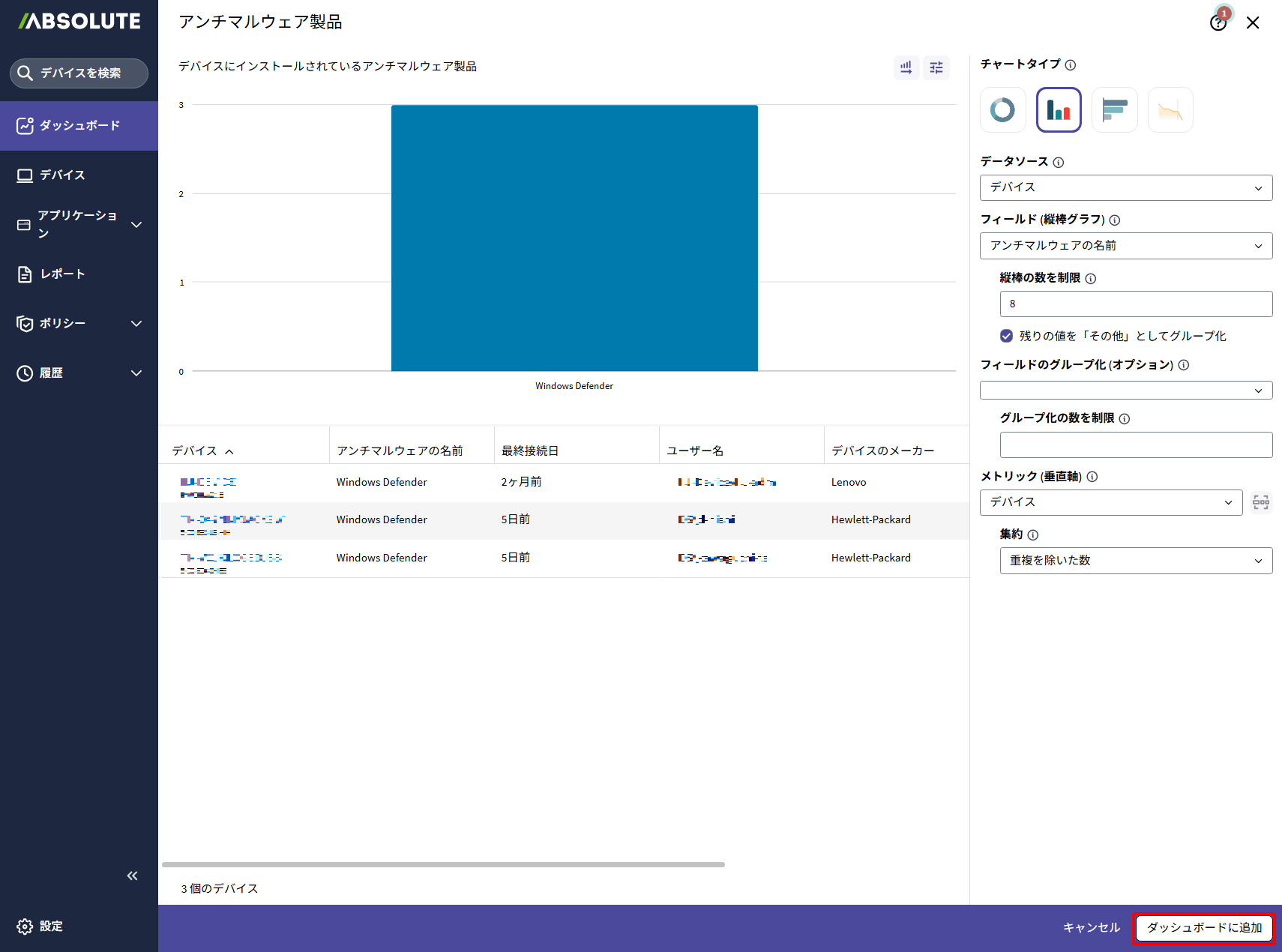Open the データソース dropdown
The image size is (1282, 952).
1126,187
